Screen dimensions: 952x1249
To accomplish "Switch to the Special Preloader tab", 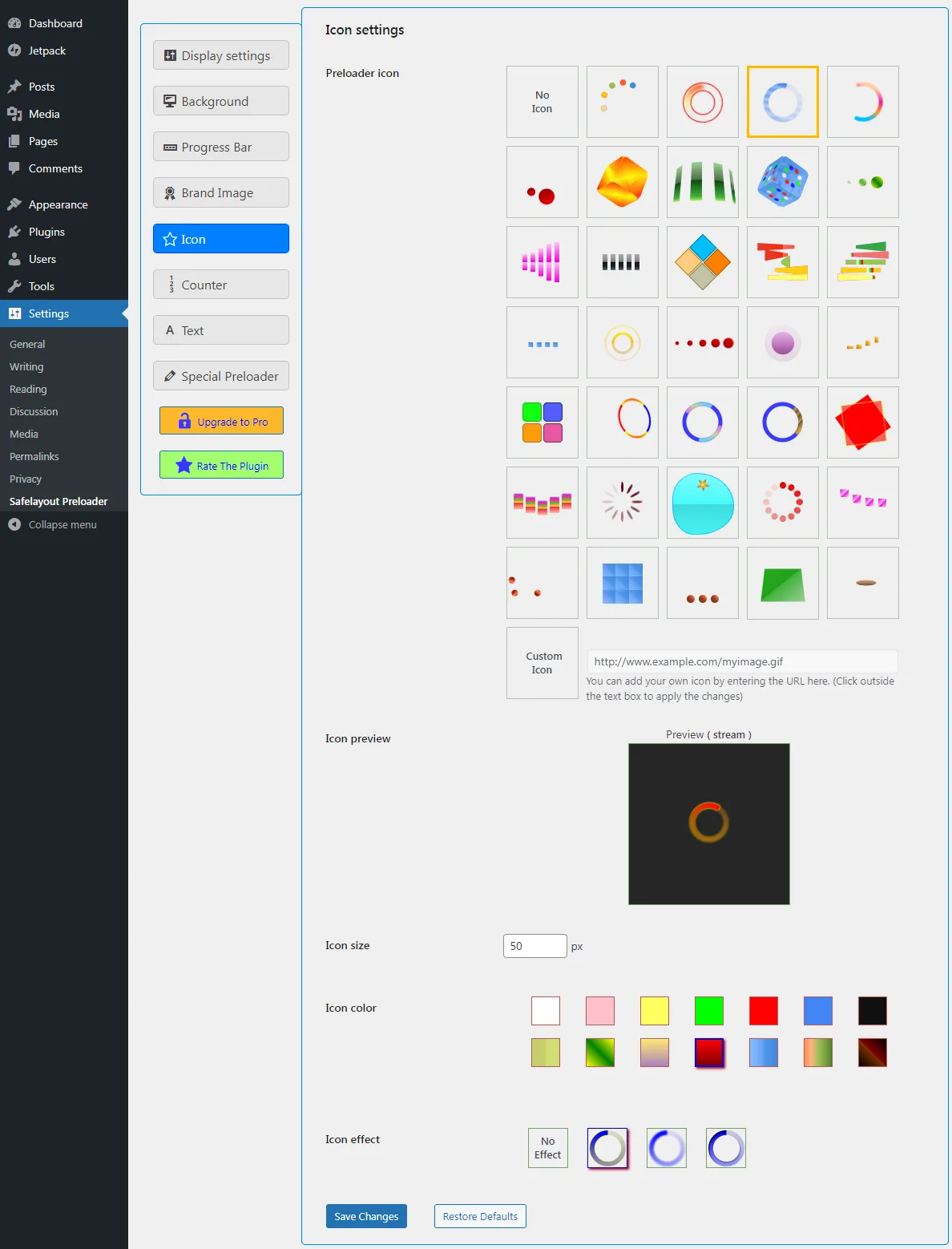I will (221, 376).
